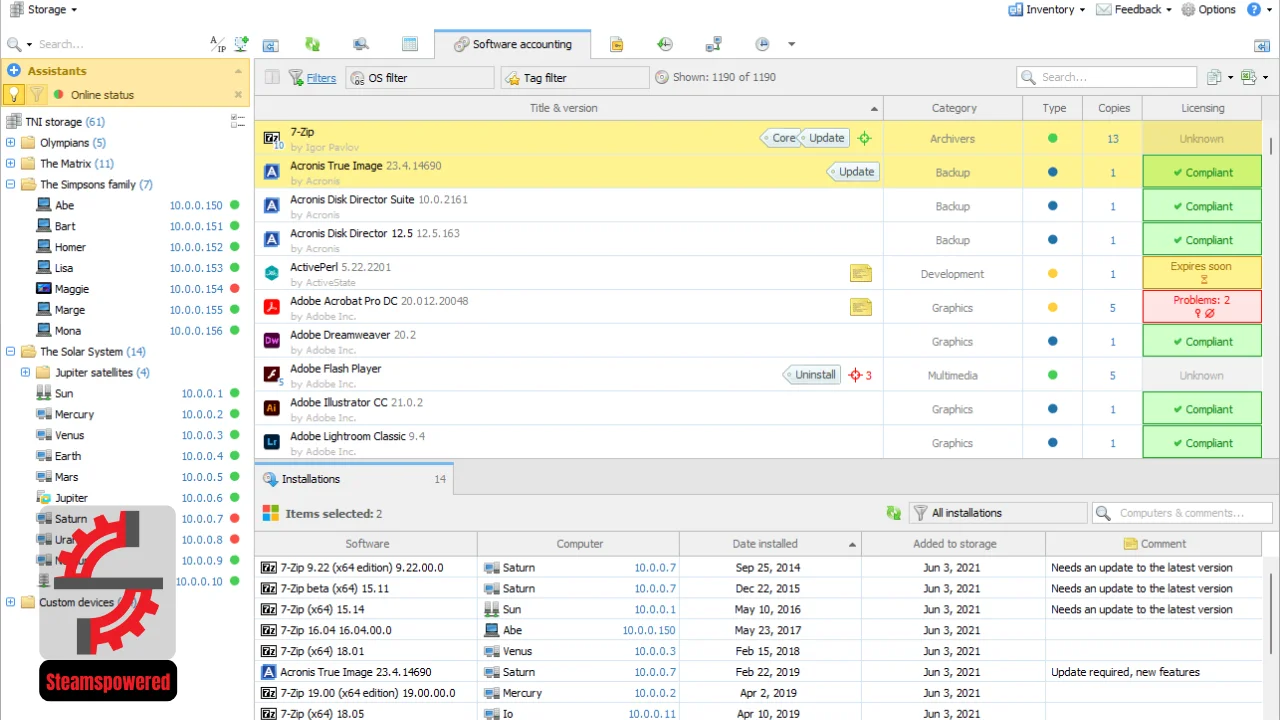The height and width of the screenshot is (720, 1280).
Task: Open the All installations filter dropdown
Action: coord(998,513)
